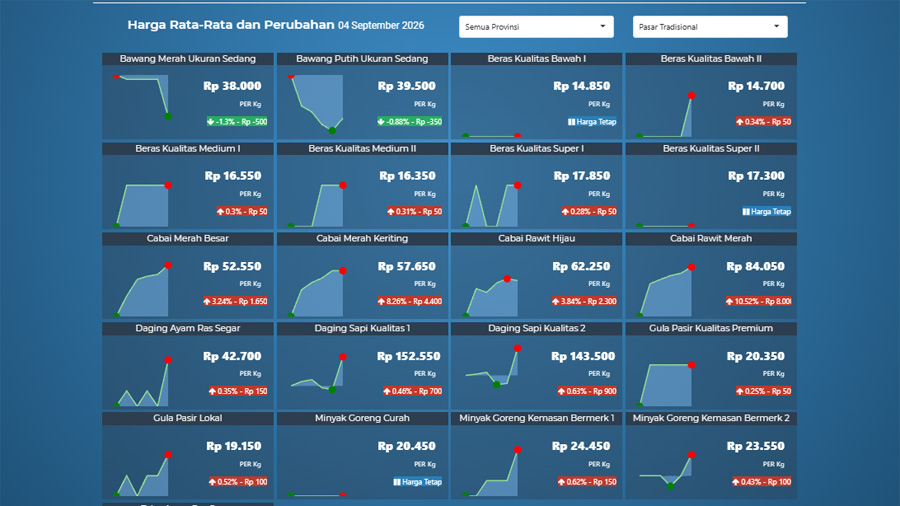
Task: Open the Semua Provinsi dropdown
Action: point(536,27)
